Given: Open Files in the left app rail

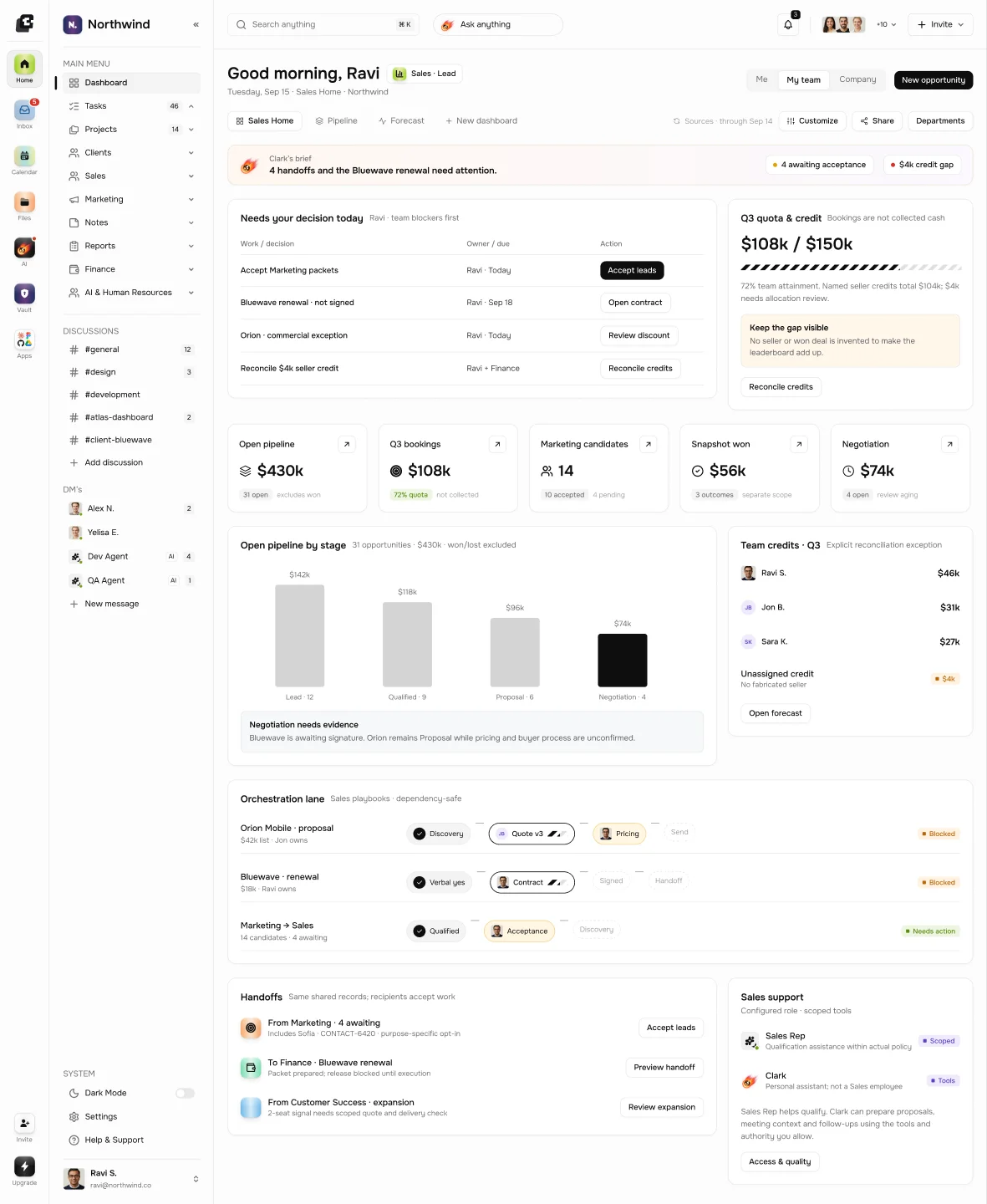Looking at the screenshot, I should (24, 206).
